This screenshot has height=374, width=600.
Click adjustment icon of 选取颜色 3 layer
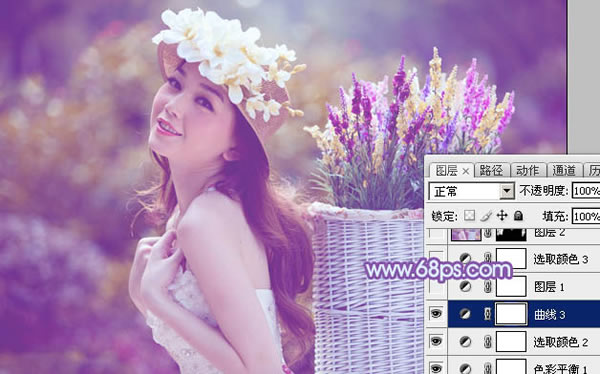tap(465, 258)
